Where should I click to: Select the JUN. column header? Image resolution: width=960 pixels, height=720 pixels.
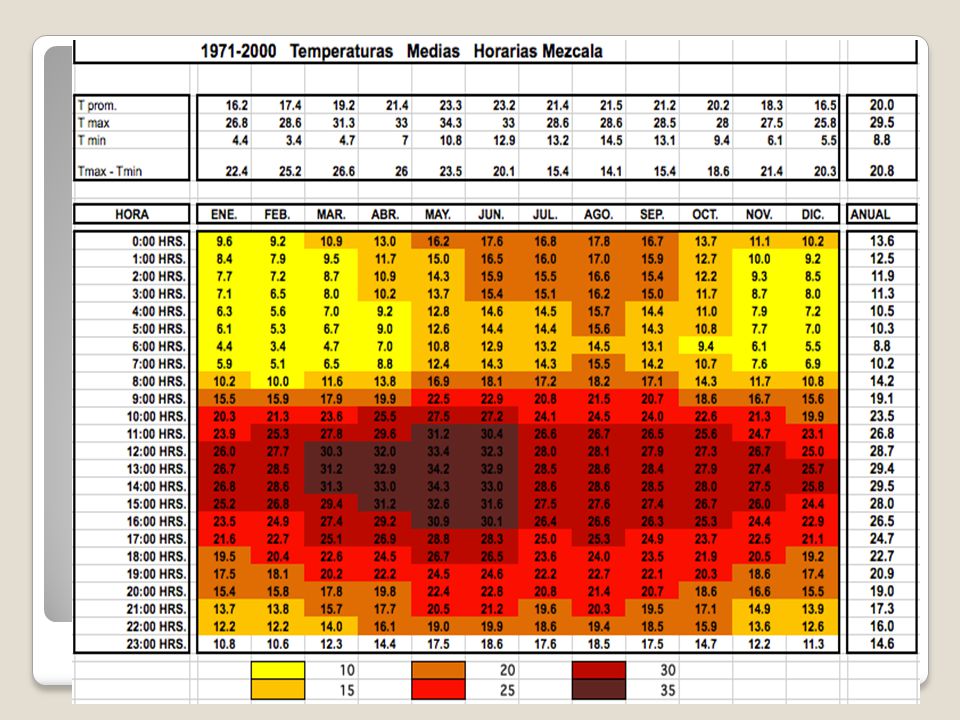click(x=491, y=214)
